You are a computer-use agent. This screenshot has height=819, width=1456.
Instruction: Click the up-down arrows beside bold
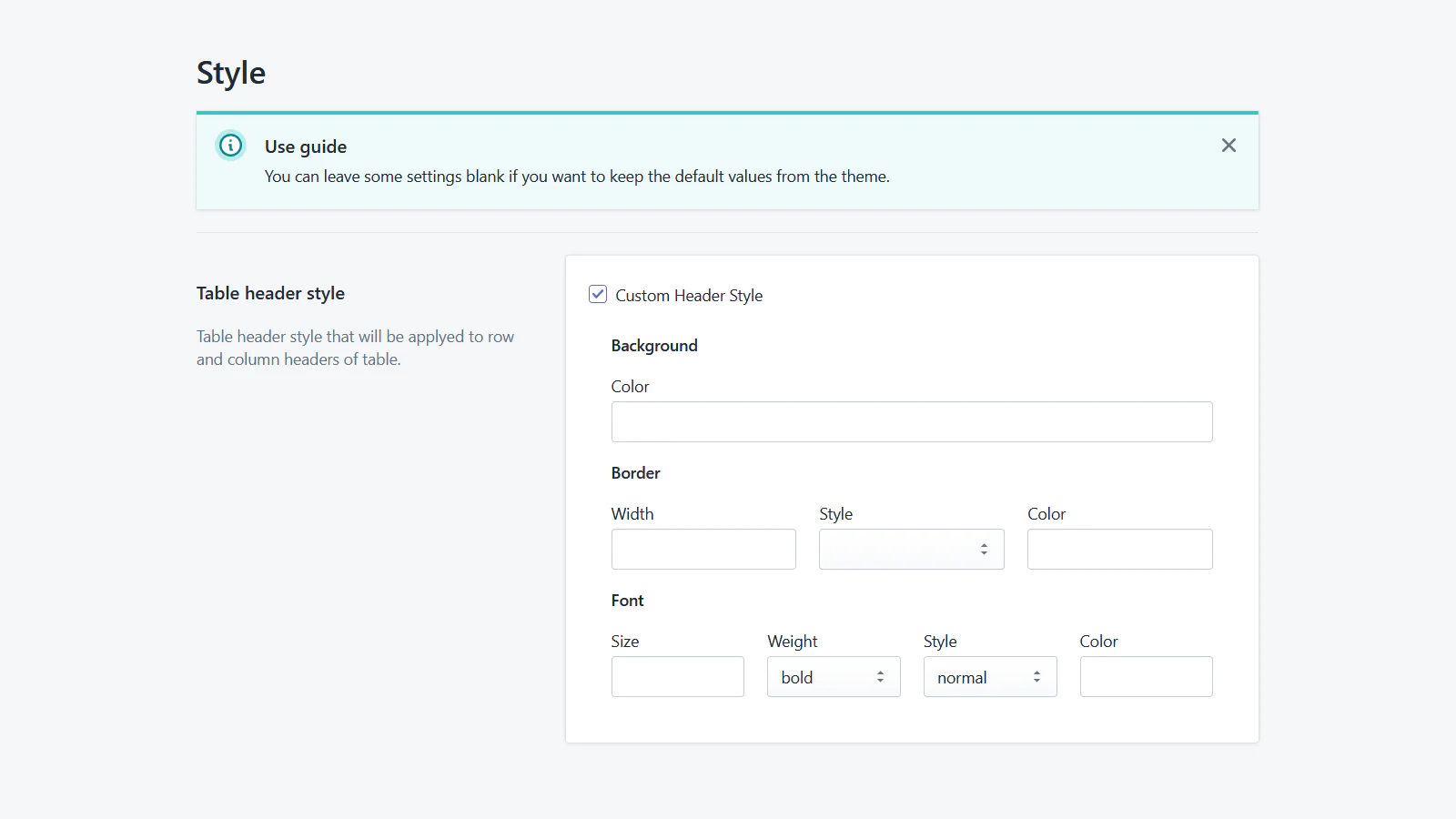click(879, 677)
